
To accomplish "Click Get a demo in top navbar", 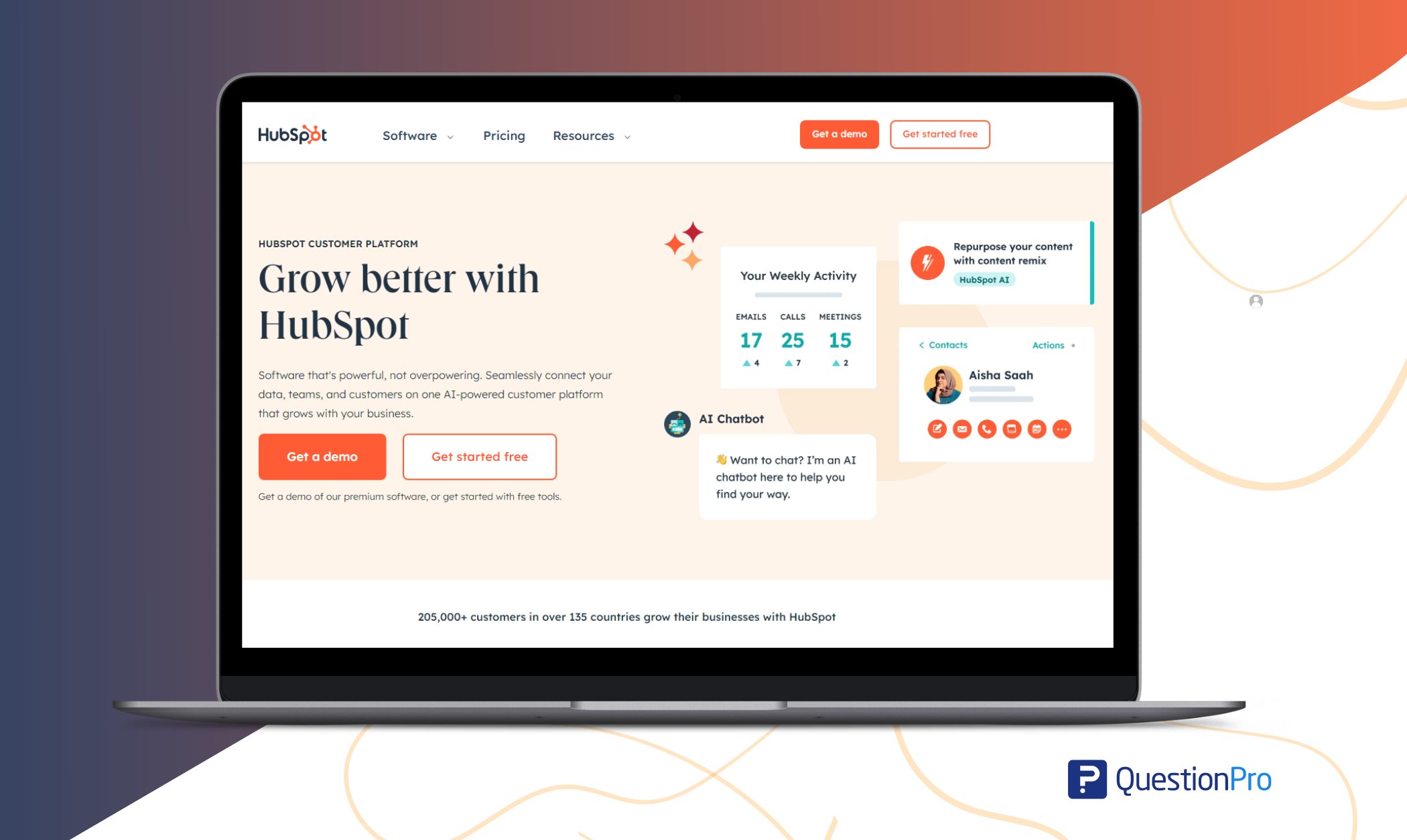I will click(x=841, y=134).
